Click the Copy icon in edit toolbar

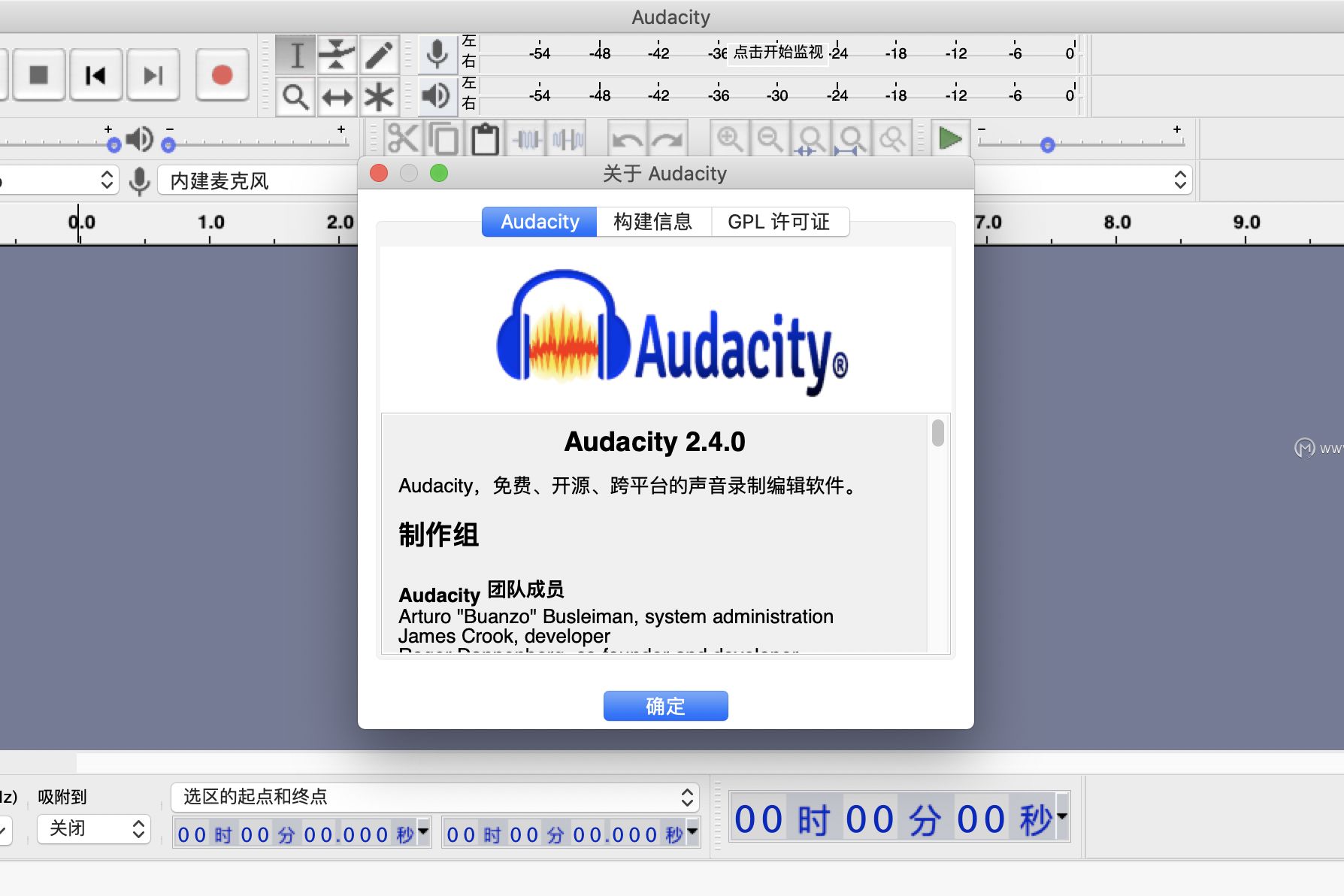tap(444, 138)
